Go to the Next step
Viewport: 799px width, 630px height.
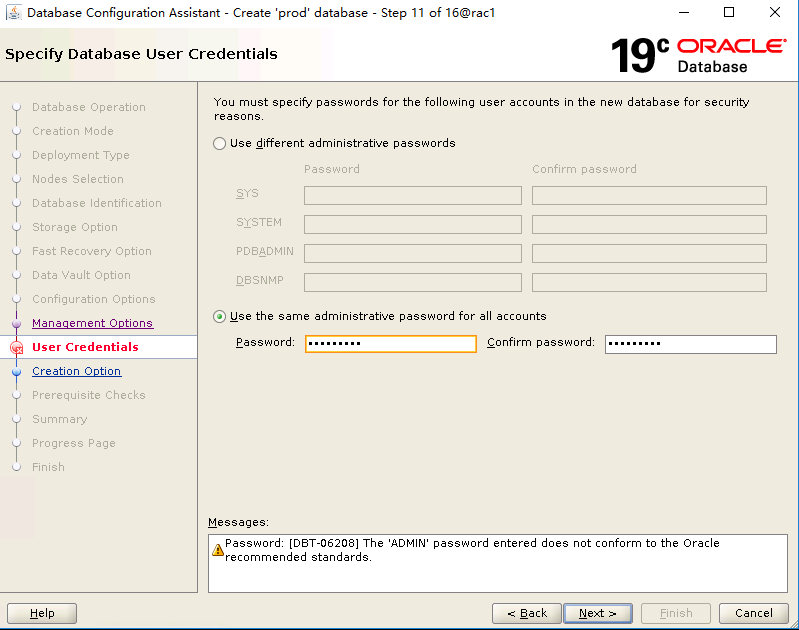(x=598, y=613)
